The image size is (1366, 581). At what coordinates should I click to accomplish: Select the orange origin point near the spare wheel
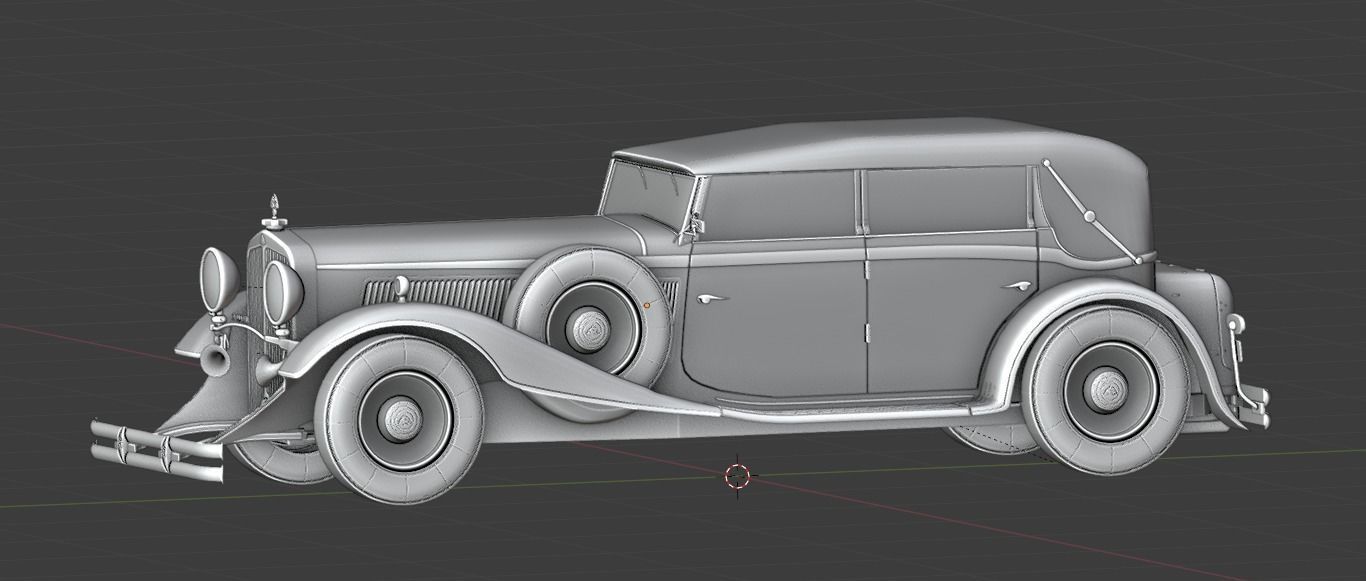[x=646, y=304]
